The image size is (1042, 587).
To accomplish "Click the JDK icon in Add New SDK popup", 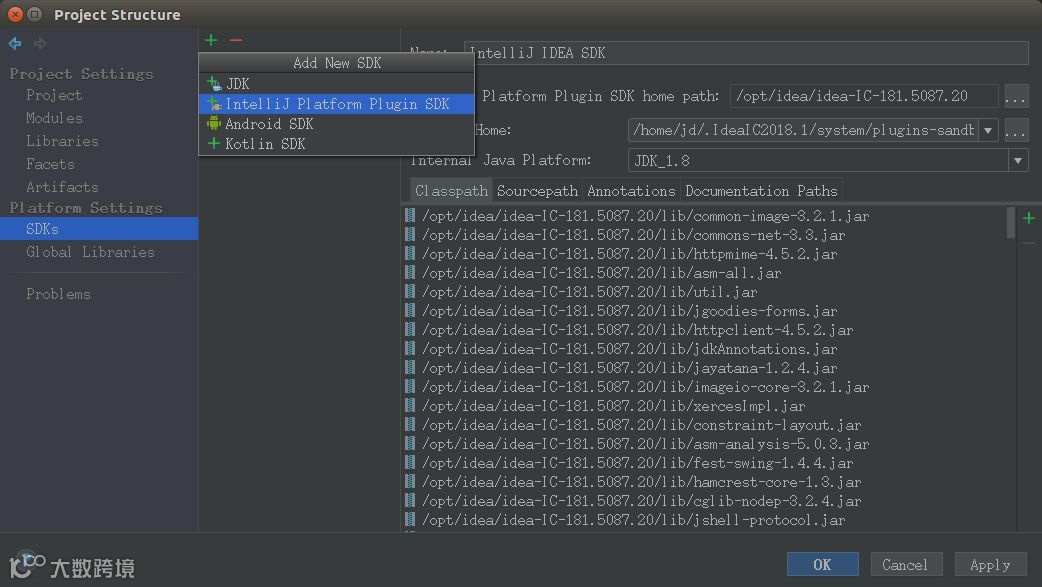I will [214, 84].
